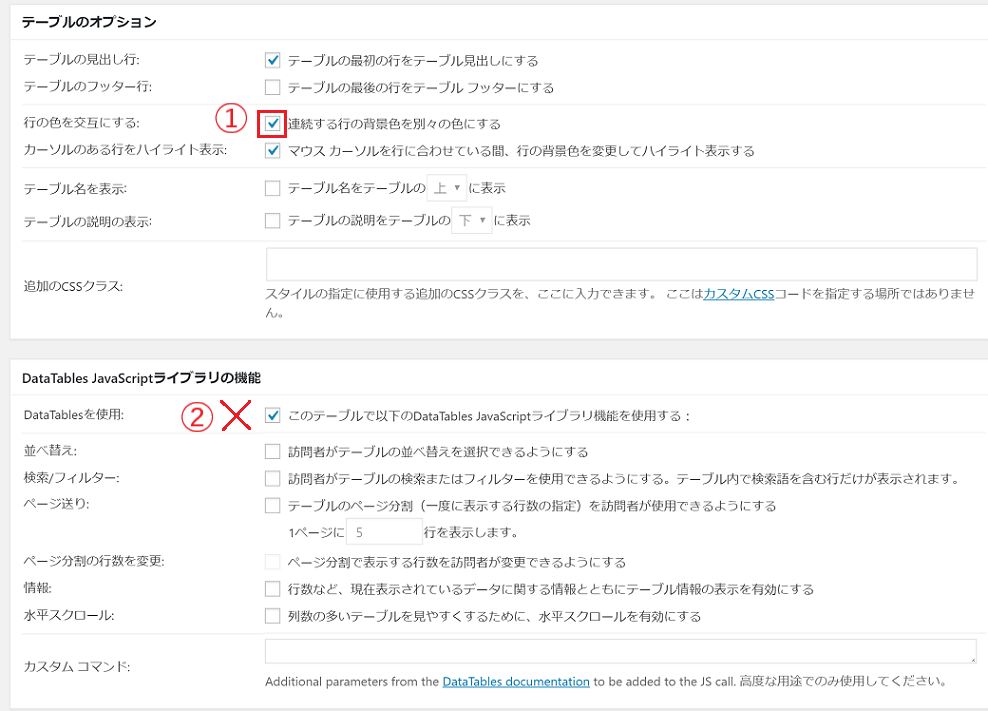This screenshot has height=711, width=988.
Task: Click text ページ分割で表示する行数を訪問者が変更できるようにする
Action: [x=457, y=562]
